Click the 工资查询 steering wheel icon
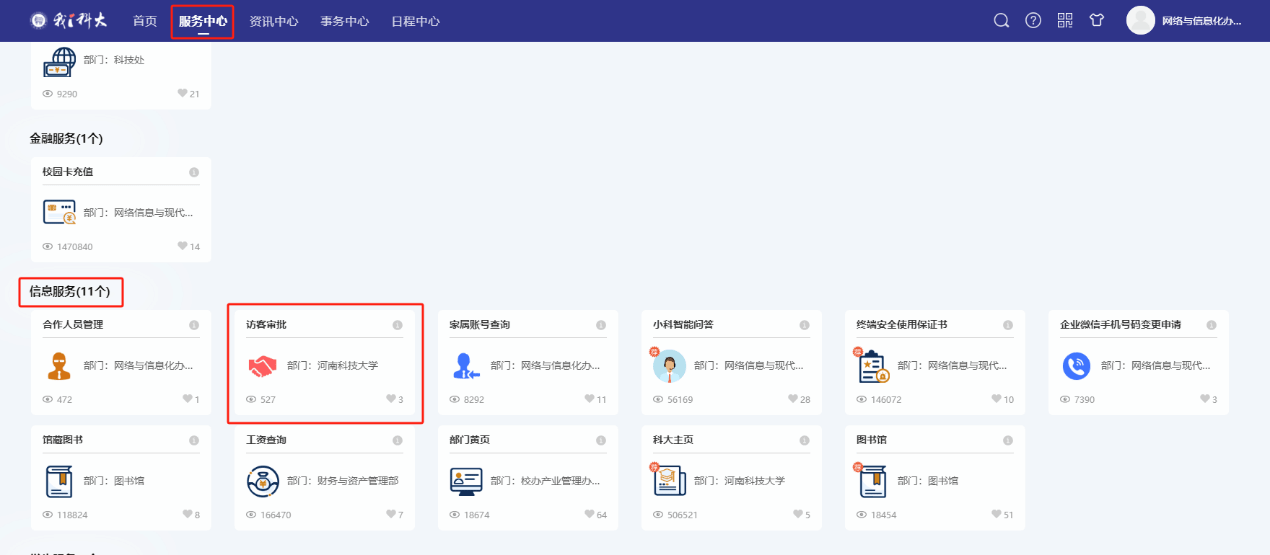 click(x=262, y=482)
